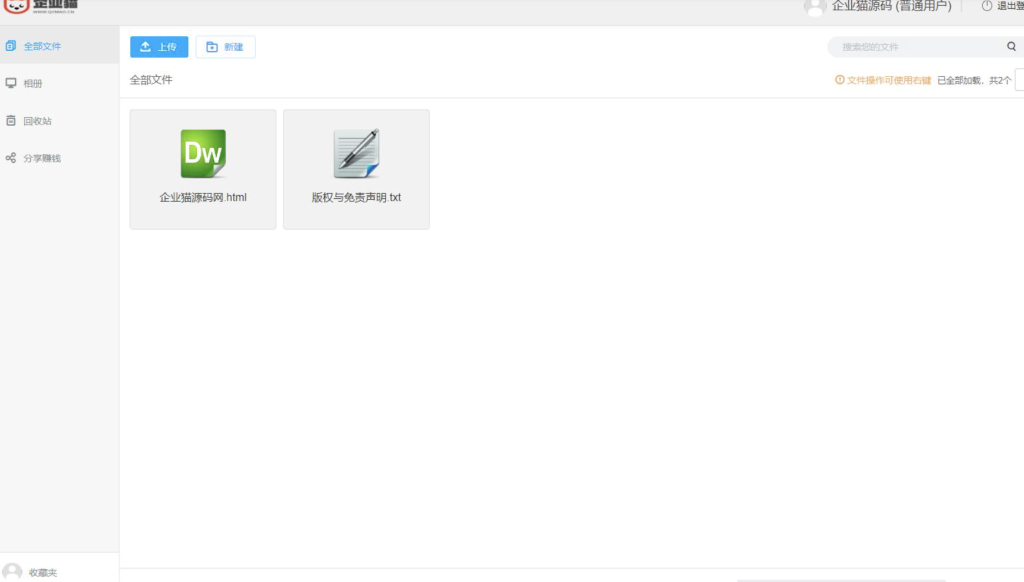Go to 回收站 recycle bin
This screenshot has height=582, width=1024.
37,121
